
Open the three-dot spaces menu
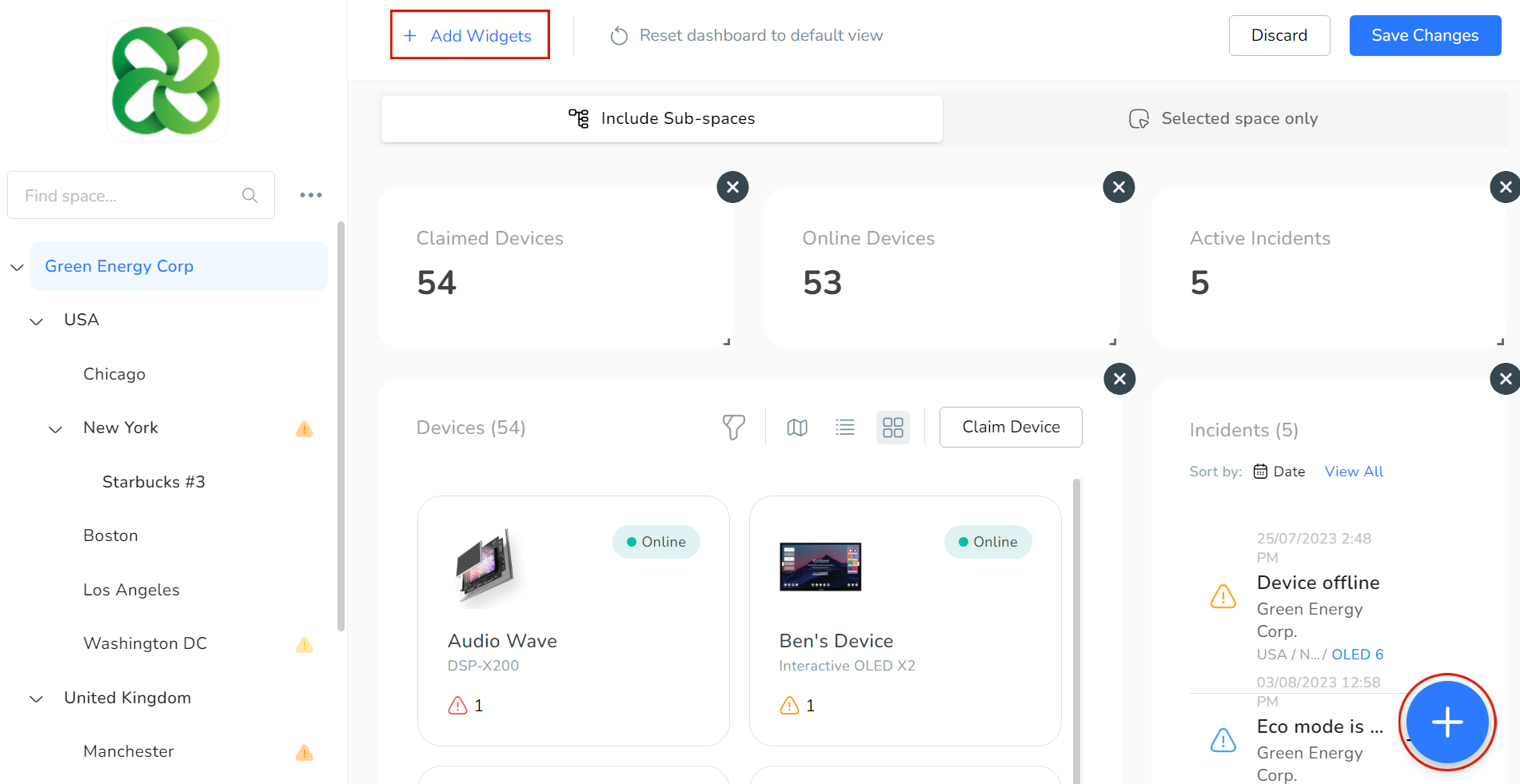point(310,195)
